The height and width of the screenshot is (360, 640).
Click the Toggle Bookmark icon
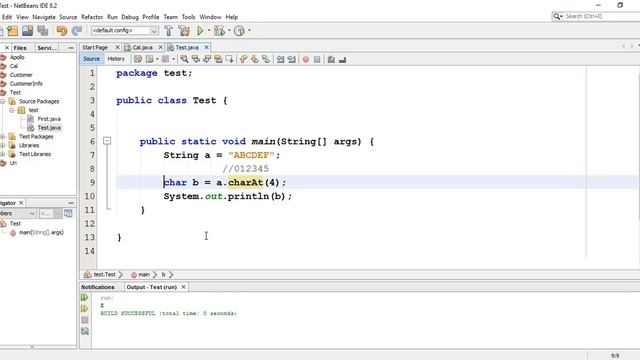point(266,59)
